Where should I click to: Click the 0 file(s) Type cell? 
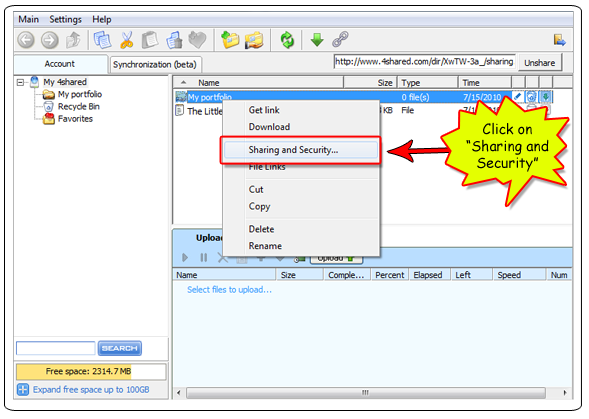click(415, 97)
